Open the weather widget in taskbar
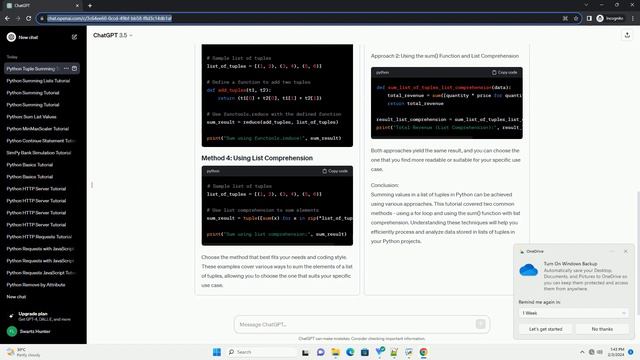Image resolution: width=640 pixels, height=360 pixels. (x=24, y=352)
